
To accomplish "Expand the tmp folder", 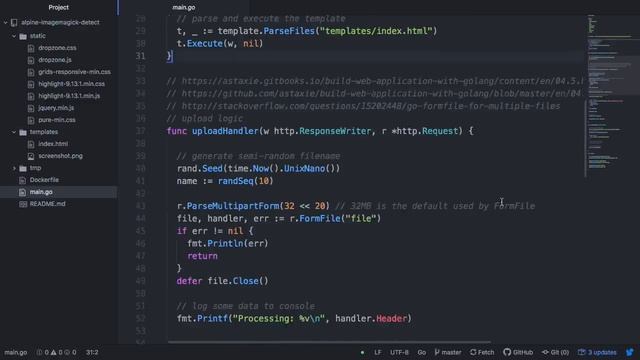I will click(14, 168).
